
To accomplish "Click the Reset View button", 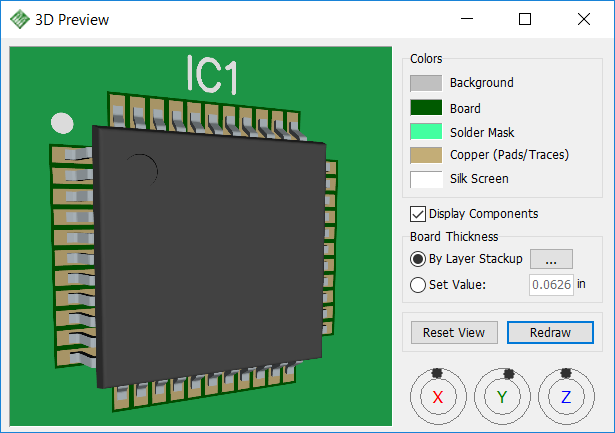I will (x=454, y=333).
